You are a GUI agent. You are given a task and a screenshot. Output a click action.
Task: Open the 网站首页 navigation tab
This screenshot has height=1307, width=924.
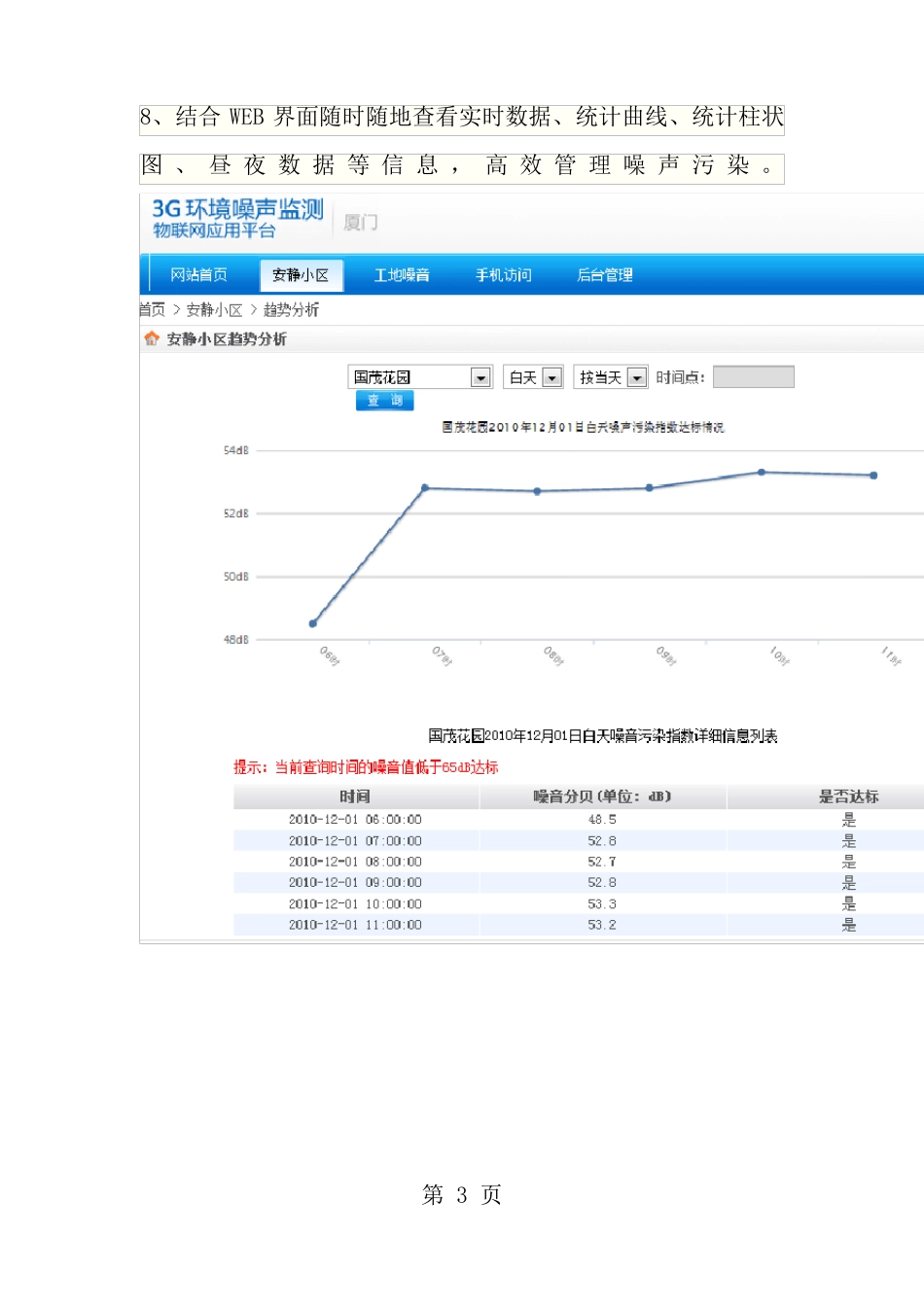198,275
